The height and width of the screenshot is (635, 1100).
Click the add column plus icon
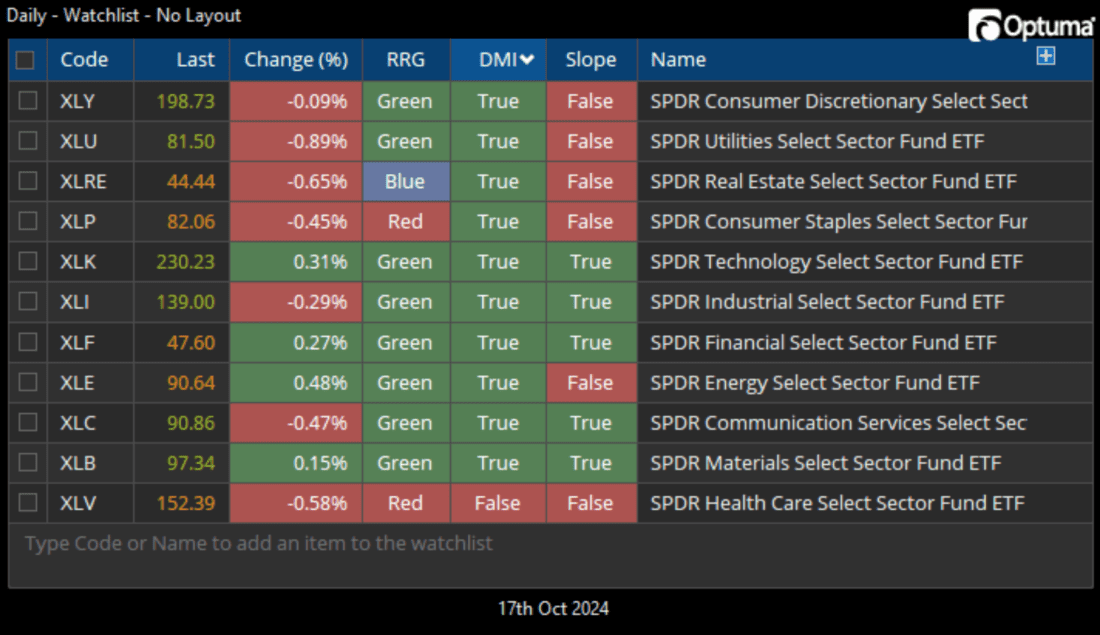(x=1045, y=56)
